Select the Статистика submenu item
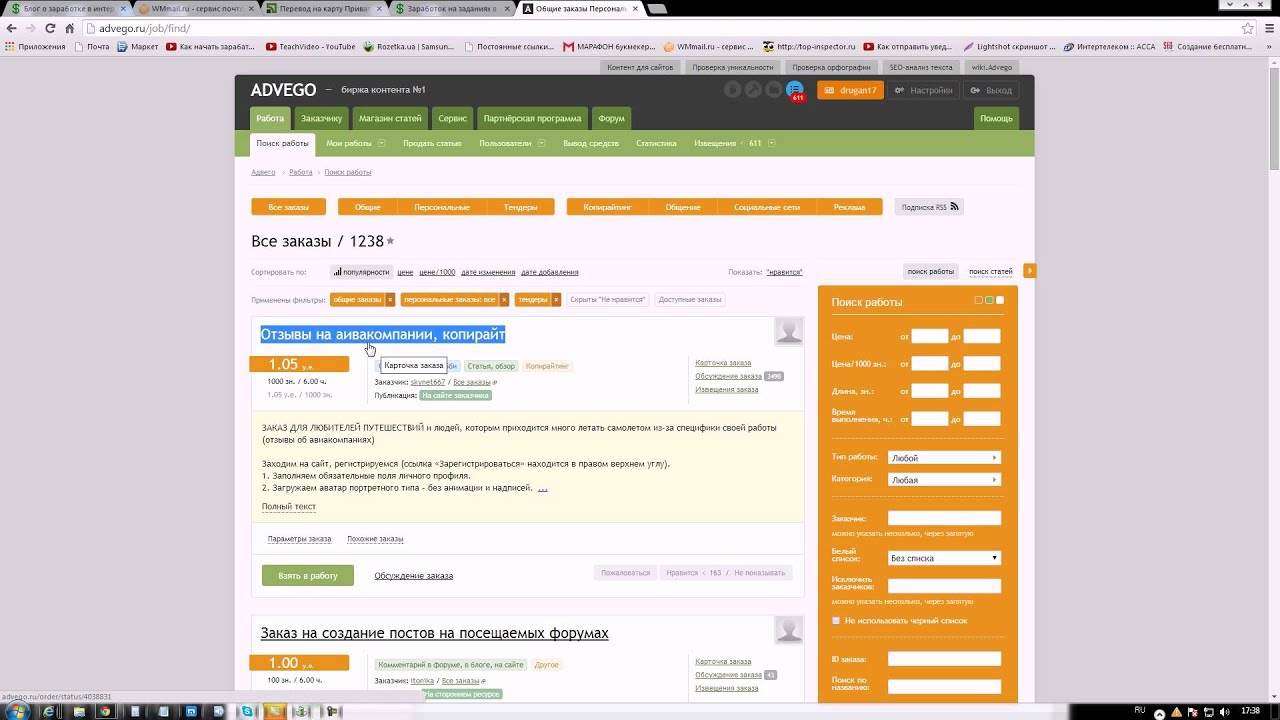 656,143
